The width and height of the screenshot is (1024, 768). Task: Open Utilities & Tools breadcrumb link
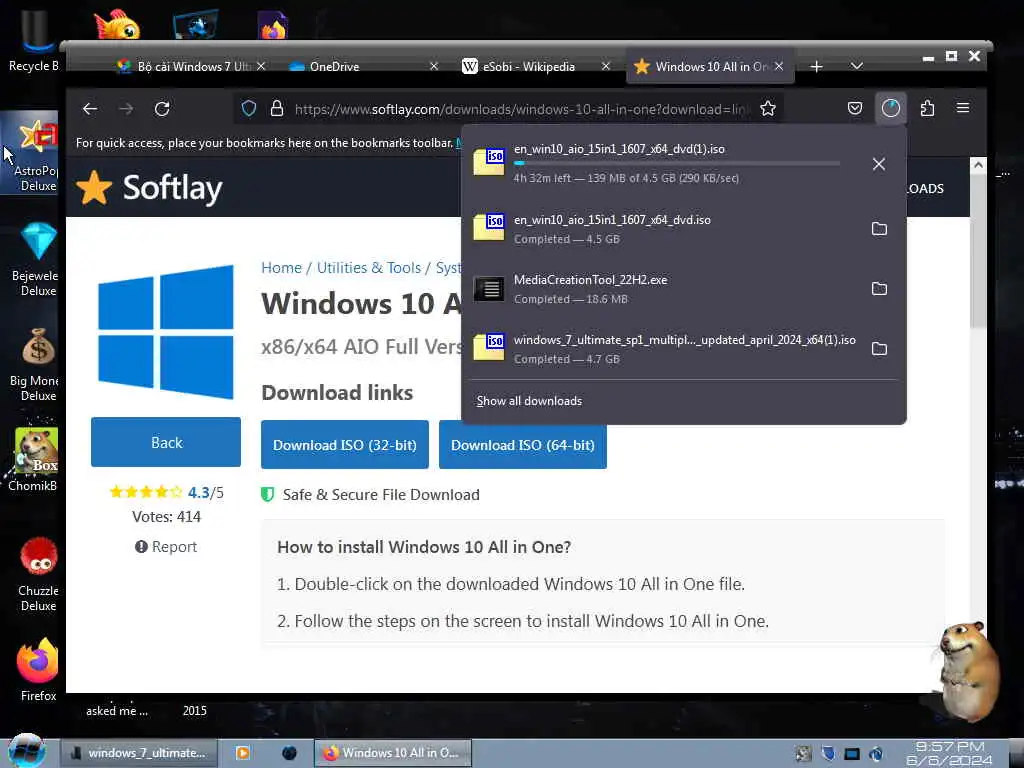368,268
